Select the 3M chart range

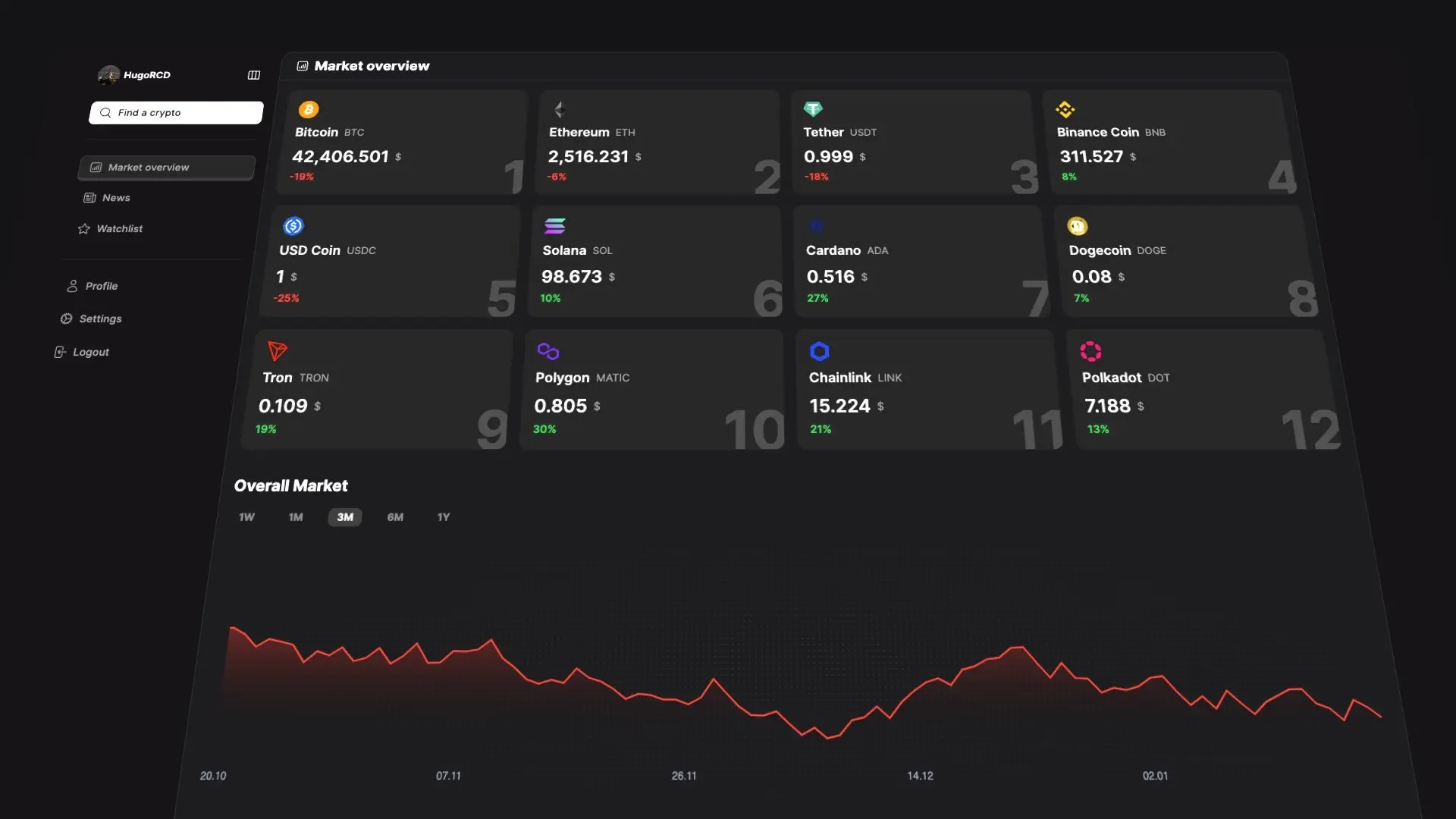click(345, 517)
